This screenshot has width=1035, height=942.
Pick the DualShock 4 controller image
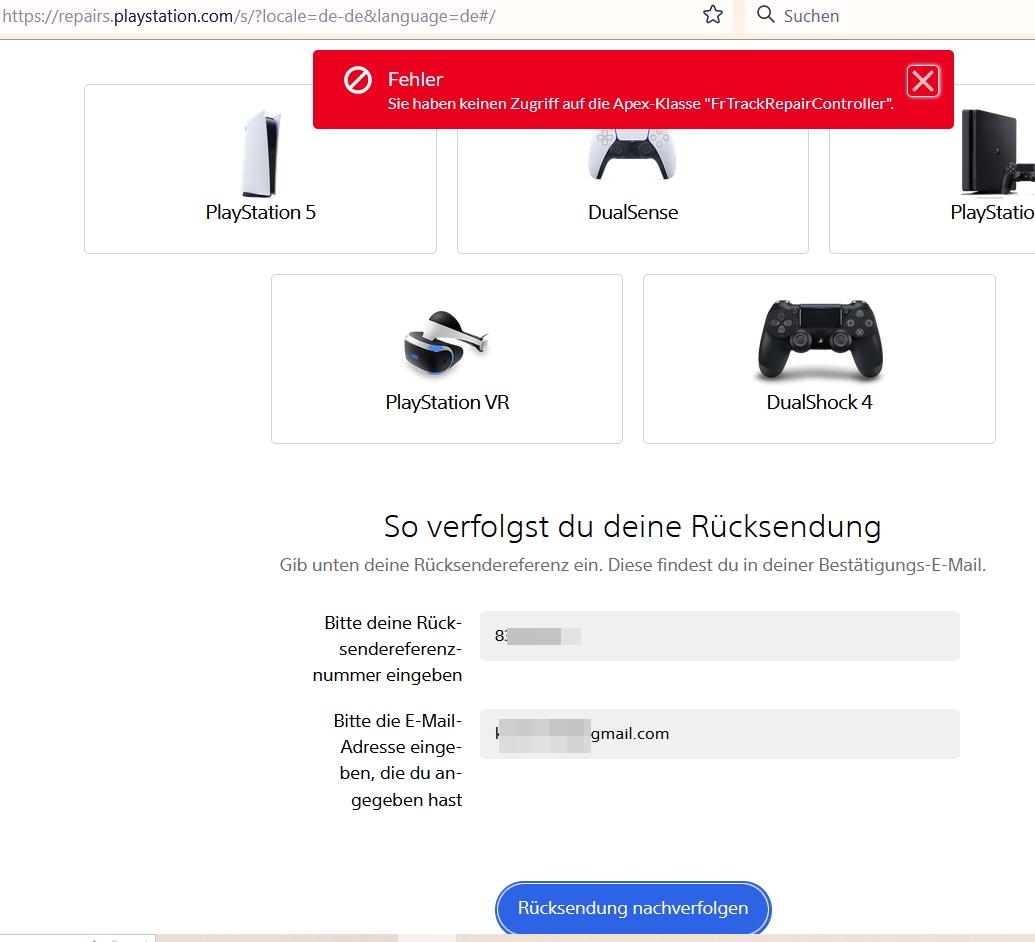819,340
